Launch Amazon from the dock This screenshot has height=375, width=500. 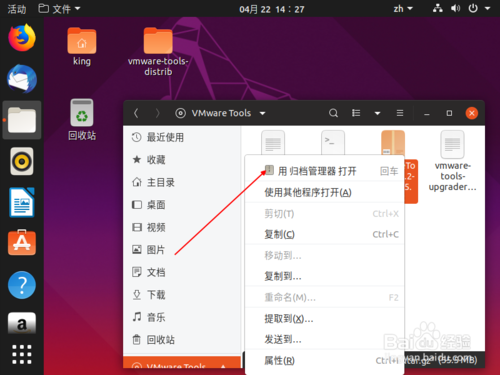click(x=22, y=323)
